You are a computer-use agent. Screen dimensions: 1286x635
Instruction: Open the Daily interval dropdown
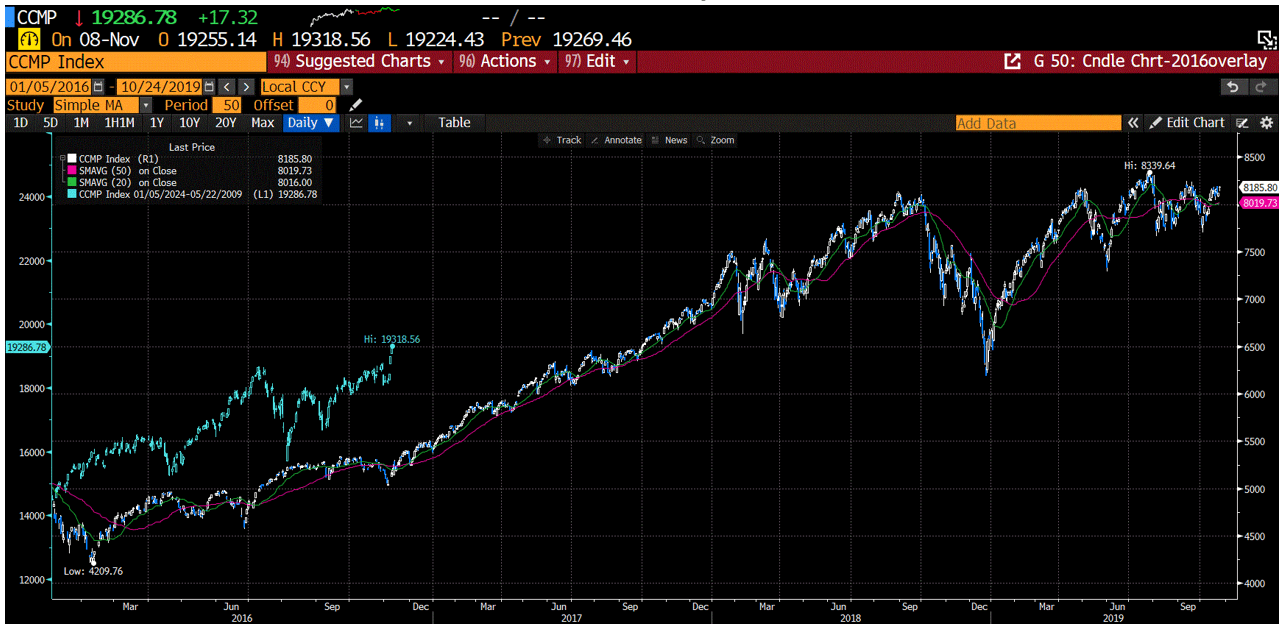[311, 122]
